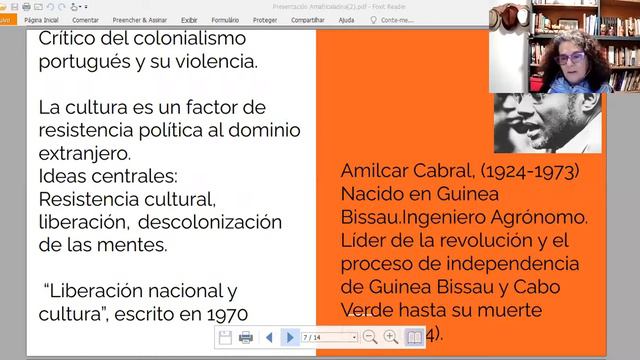Click the Conte-me search box

[x=397, y=20]
